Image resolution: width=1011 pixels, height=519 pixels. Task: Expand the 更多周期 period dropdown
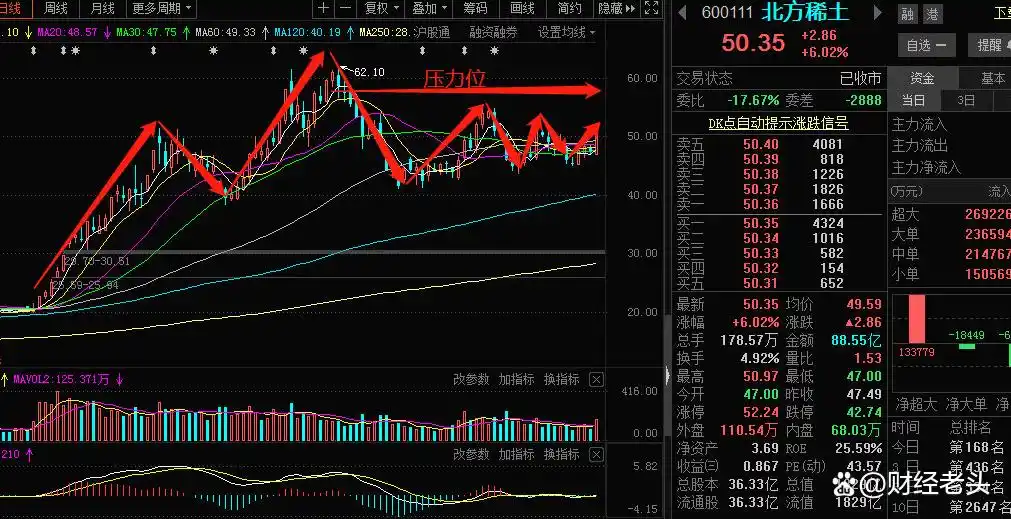(x=162, y=8)
